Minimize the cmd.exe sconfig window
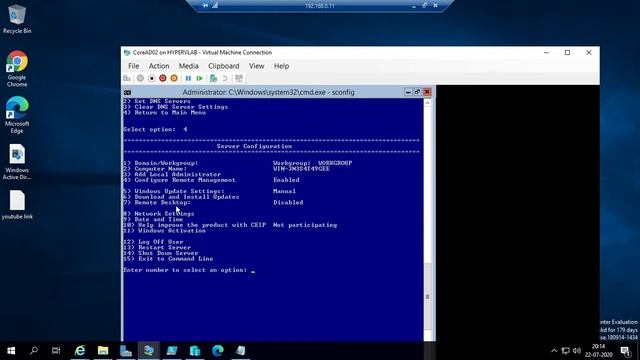Viewport: 640px width, 360px height. point(408,92)
